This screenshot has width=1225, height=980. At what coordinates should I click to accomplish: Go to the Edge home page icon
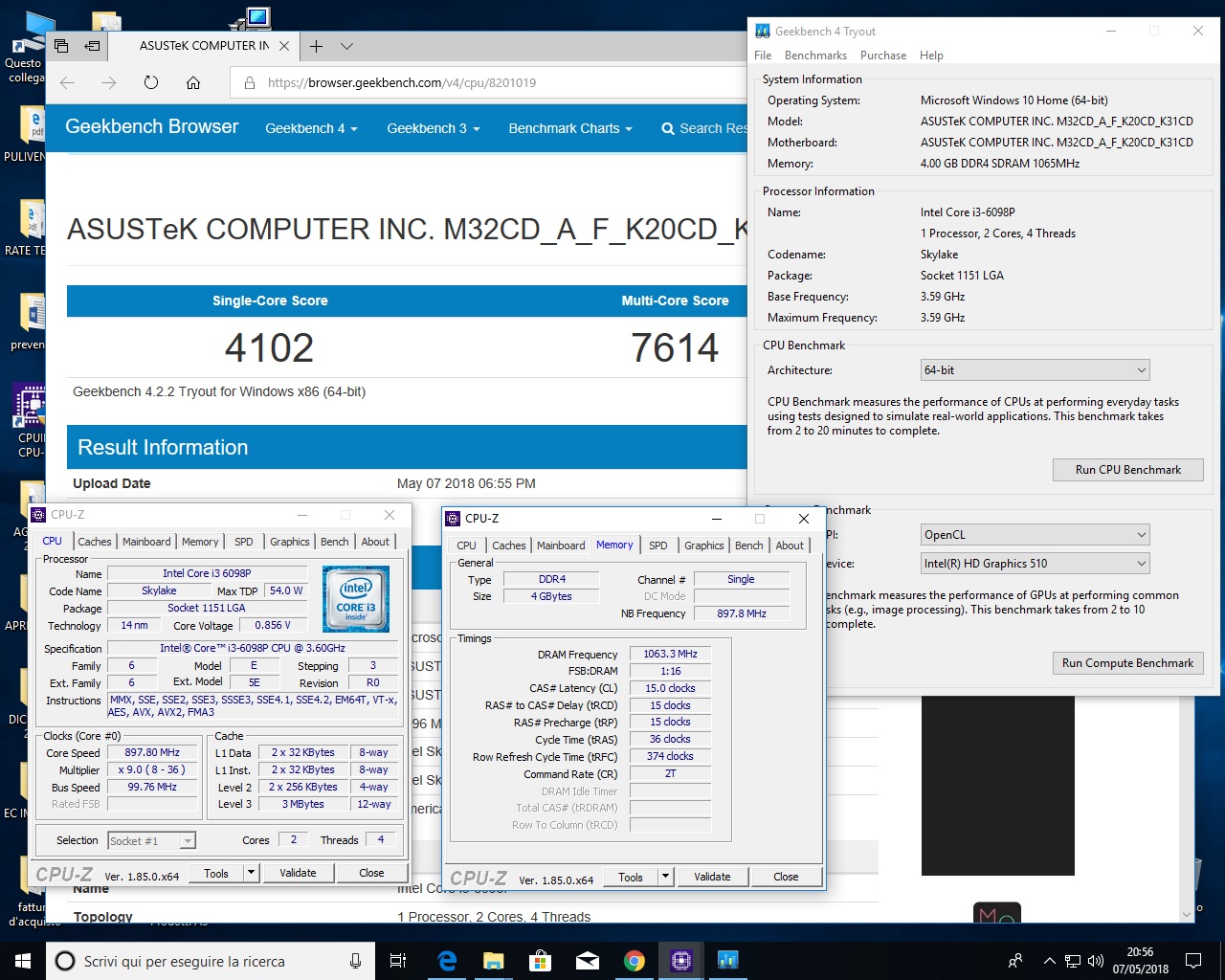(x=193, y=83)
